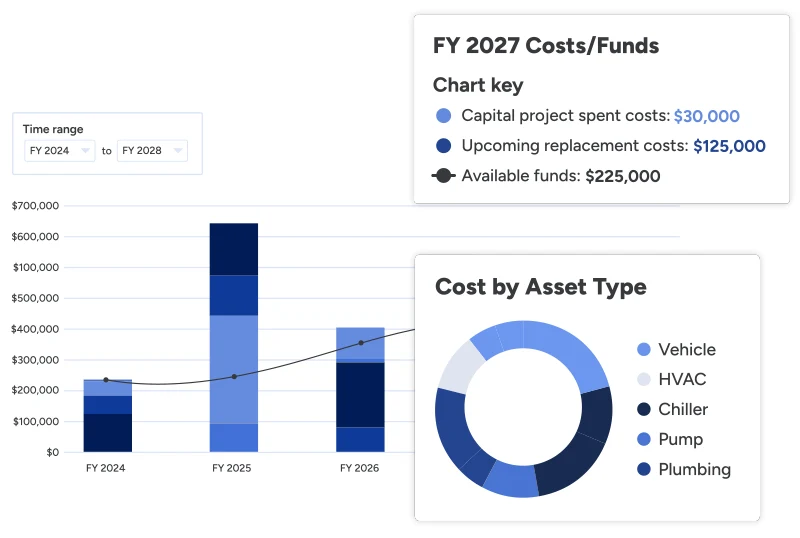Click the Vehicle legend label
The image size is (800, 538).
click(687, 350)
